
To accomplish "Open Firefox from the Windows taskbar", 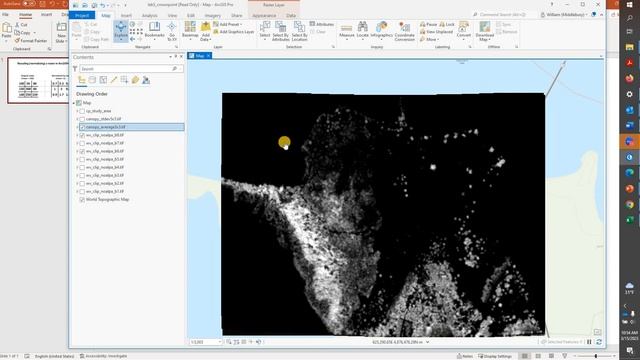I will pyautogui.click(x=629, y=78).
